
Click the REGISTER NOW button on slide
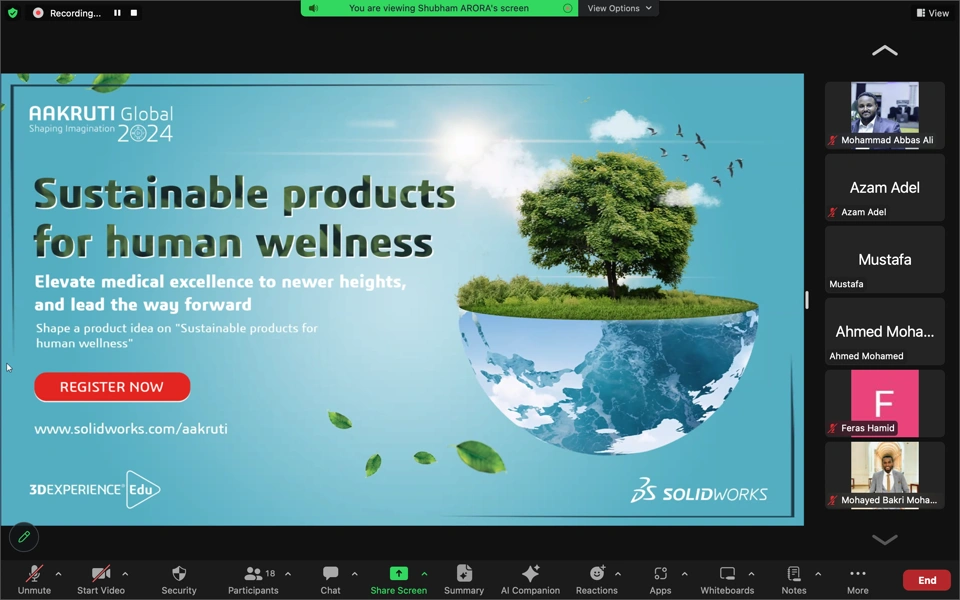(112, 387)
